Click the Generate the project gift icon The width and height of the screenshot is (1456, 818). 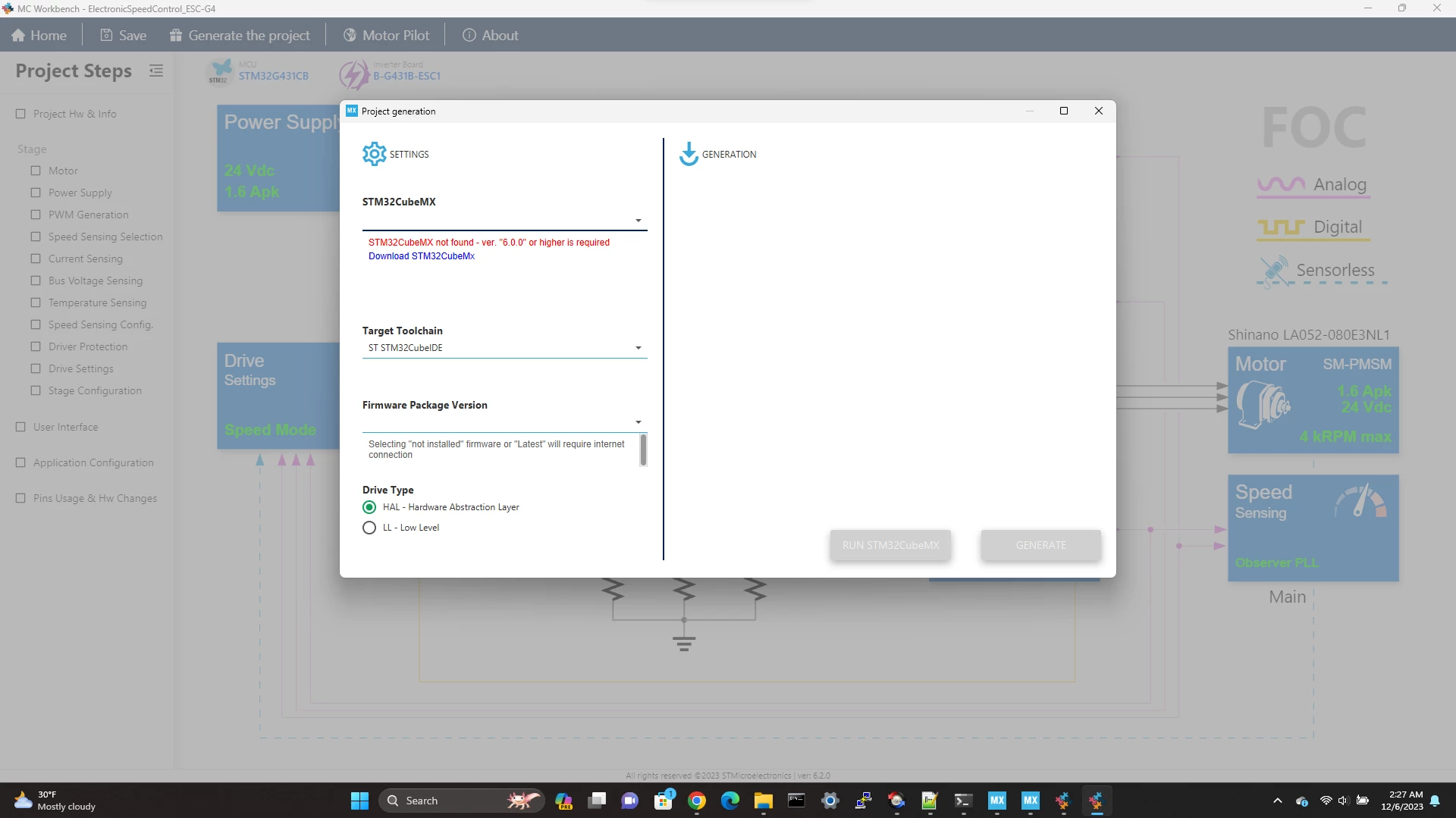click(176, 36)
